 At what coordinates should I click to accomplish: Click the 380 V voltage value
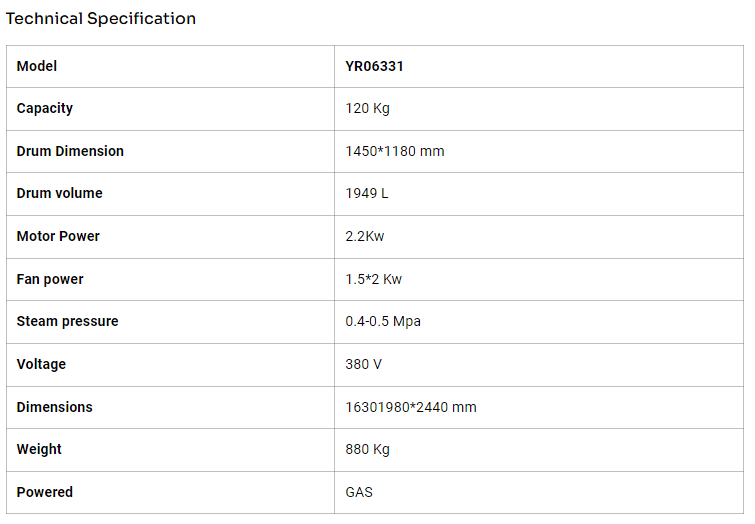point(364,364)
